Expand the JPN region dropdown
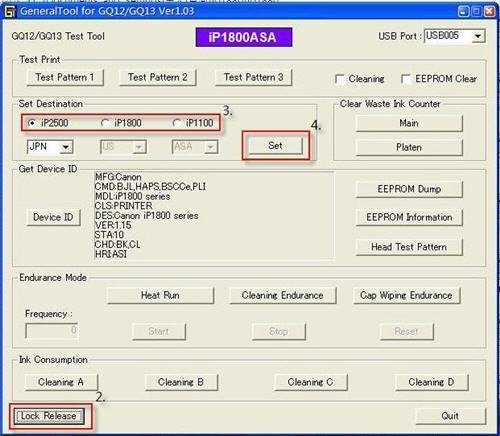Screen dimensions: 500x436 click(x=66, y=147)
